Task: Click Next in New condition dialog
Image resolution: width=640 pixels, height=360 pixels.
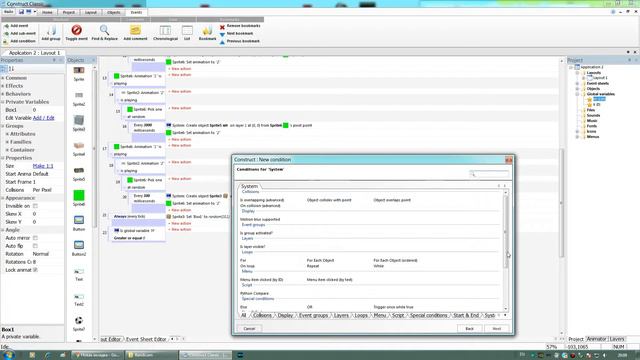Action: [496, 329]
